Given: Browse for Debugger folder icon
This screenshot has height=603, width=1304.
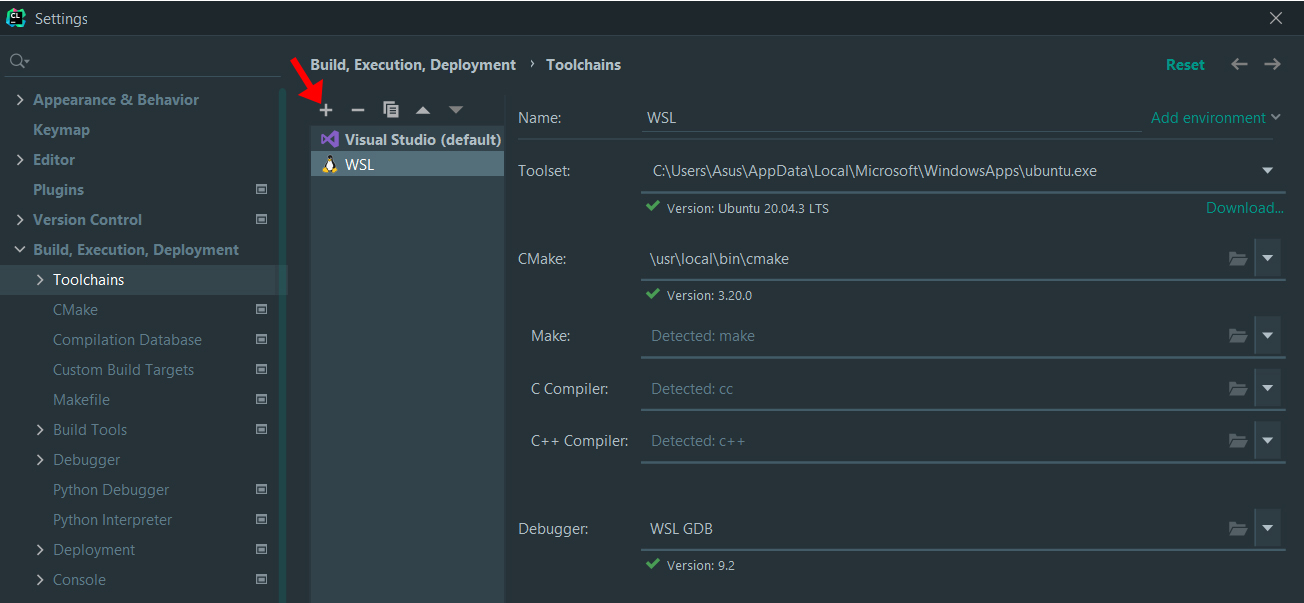Looking at the screenshot, I should pyautogui.click(x=1238, y=528).
